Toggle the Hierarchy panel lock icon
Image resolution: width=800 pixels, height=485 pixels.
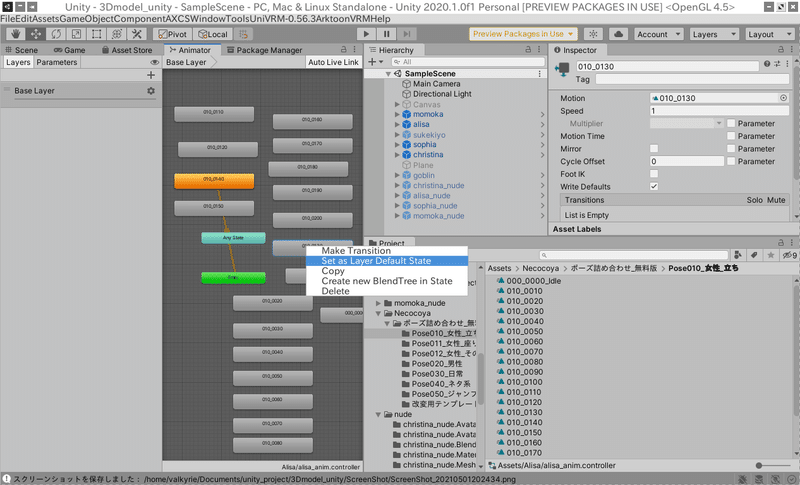(528, 49)
